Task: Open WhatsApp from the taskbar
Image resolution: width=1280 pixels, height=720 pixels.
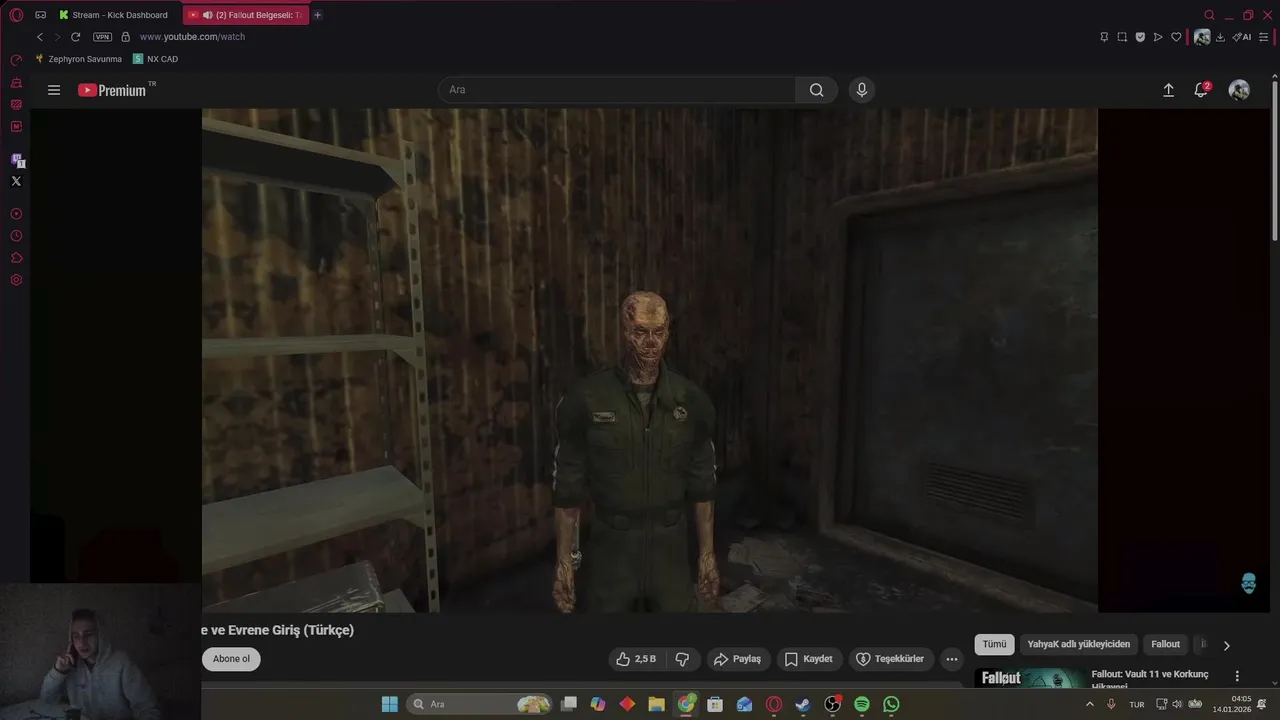Action: (x=891, y=704)
